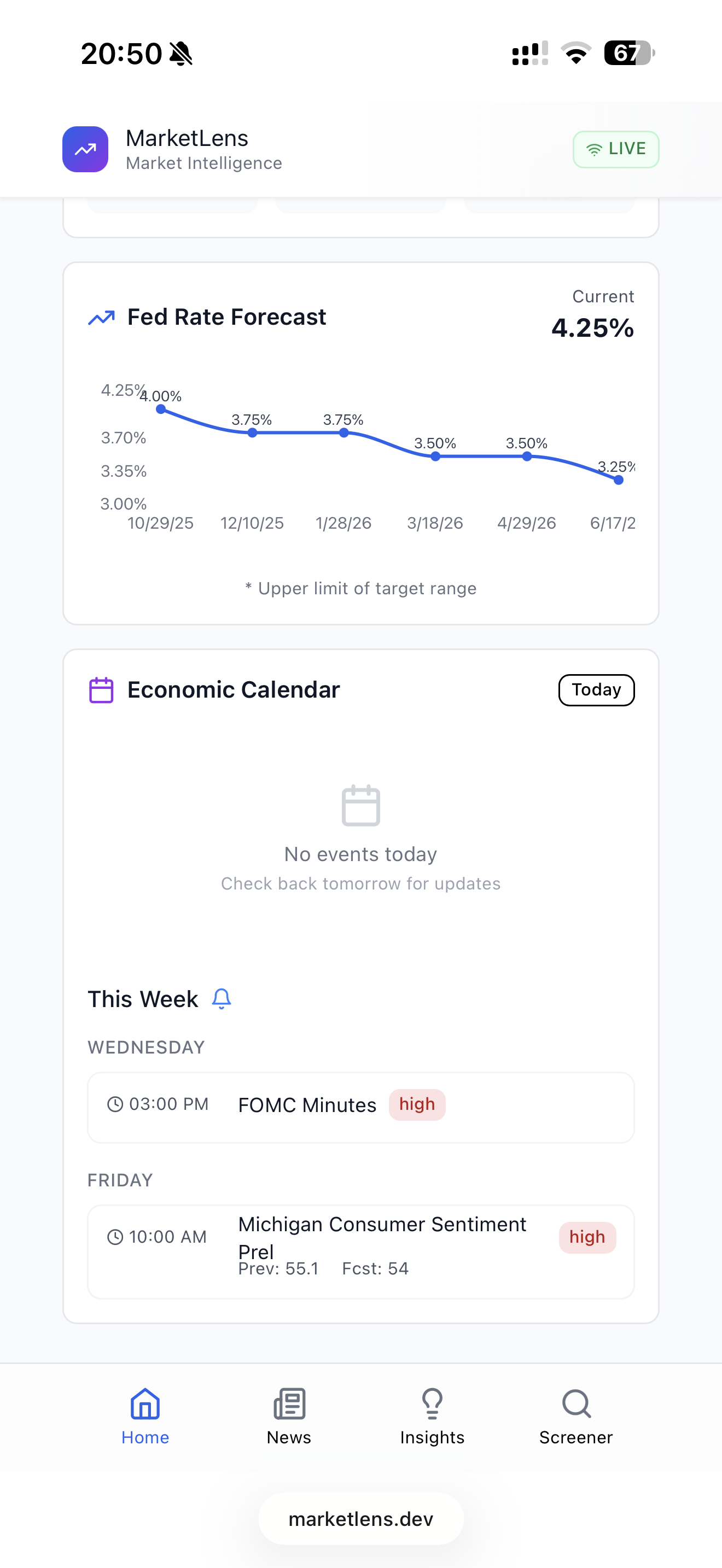Image resolution: width=722 pixels, height=1568 pixels.
Task: Open the Insights lightbulb tab
Action: [432, 1417]
